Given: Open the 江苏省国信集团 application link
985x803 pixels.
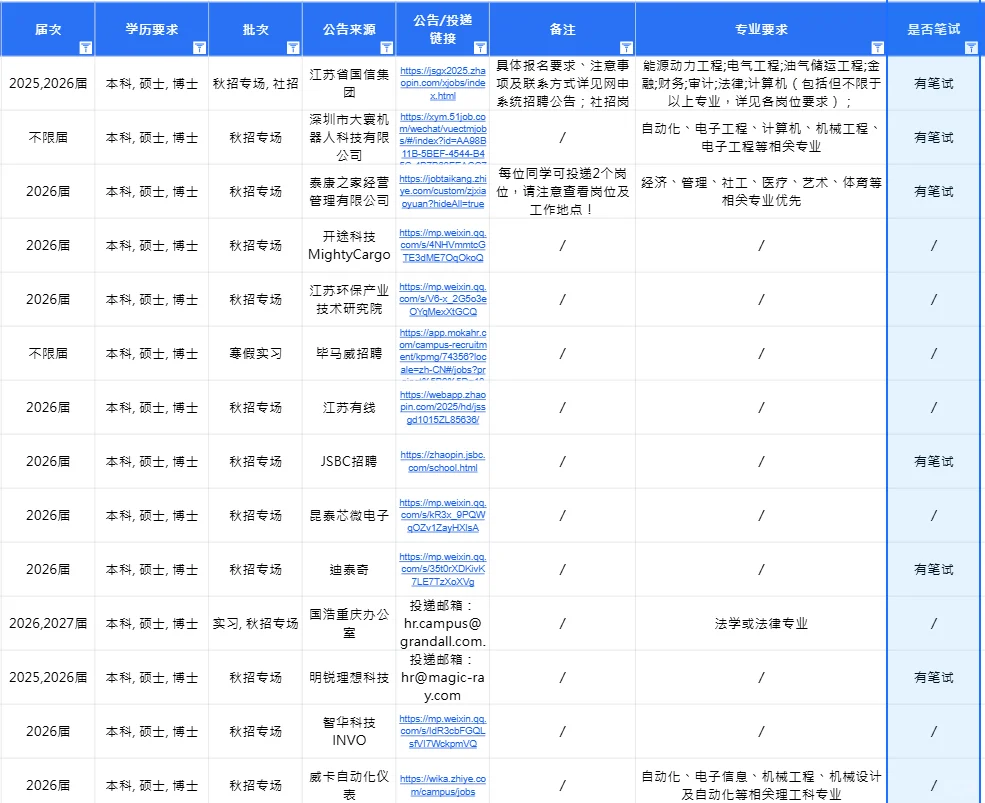Looking at the screenshot, I should tap(441, 83).
